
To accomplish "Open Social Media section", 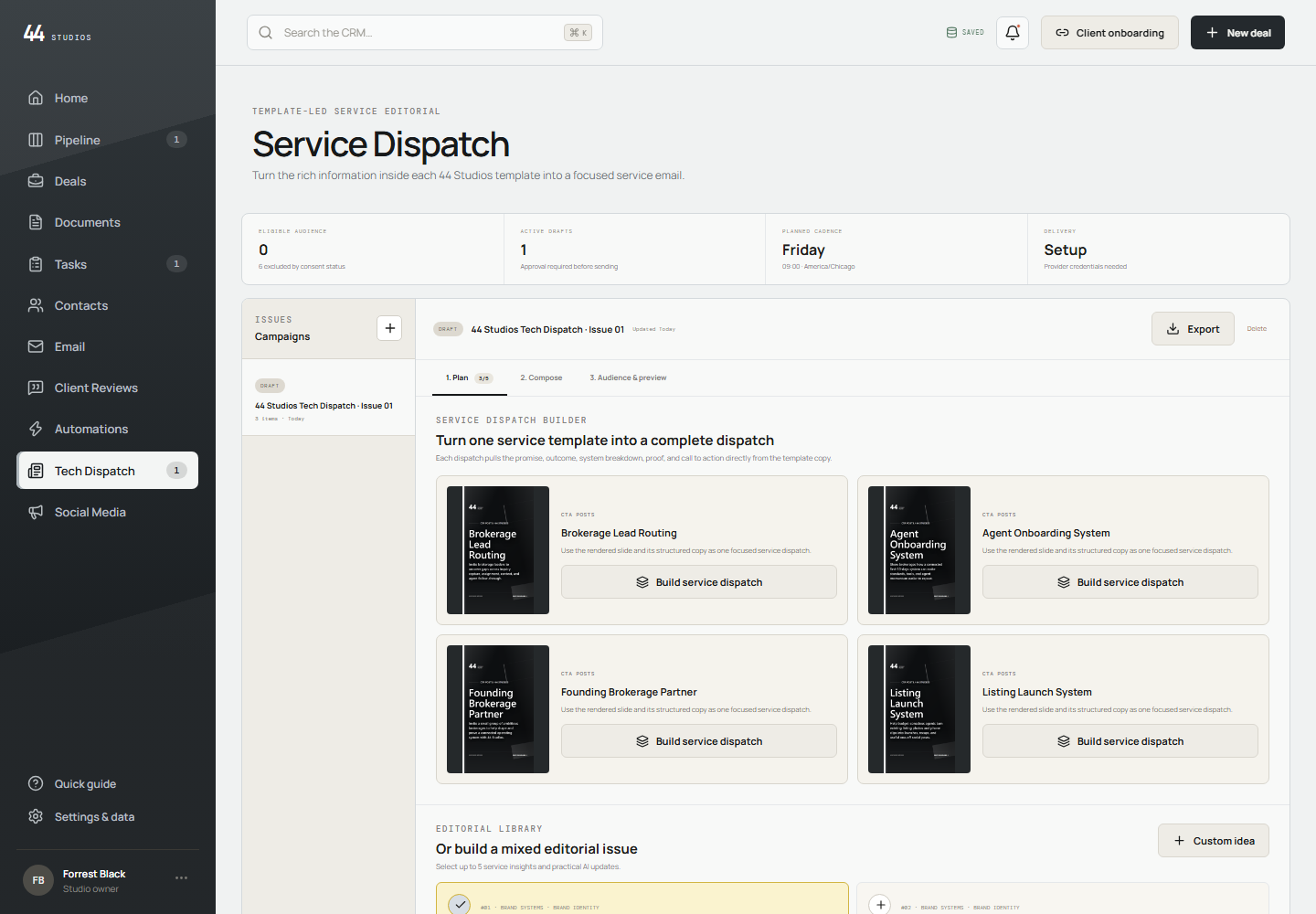I will click(x=107, y=512).
